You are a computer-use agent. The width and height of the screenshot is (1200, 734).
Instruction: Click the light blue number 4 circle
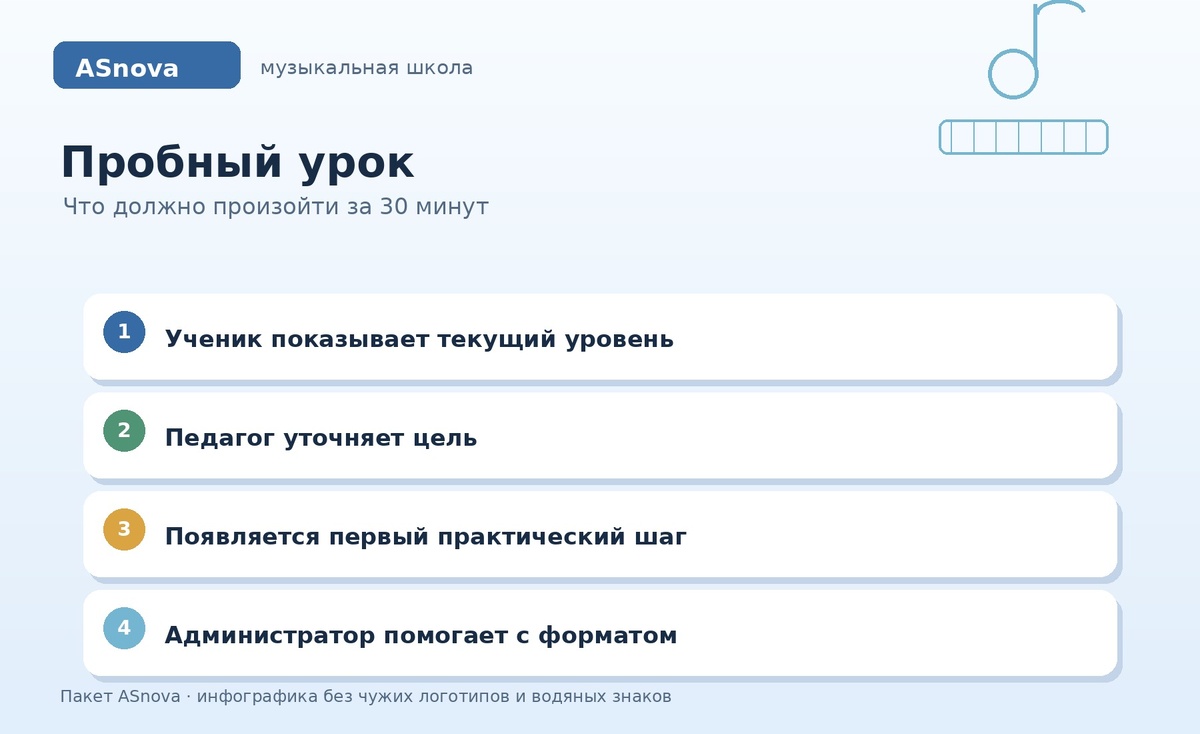point(124,629)
